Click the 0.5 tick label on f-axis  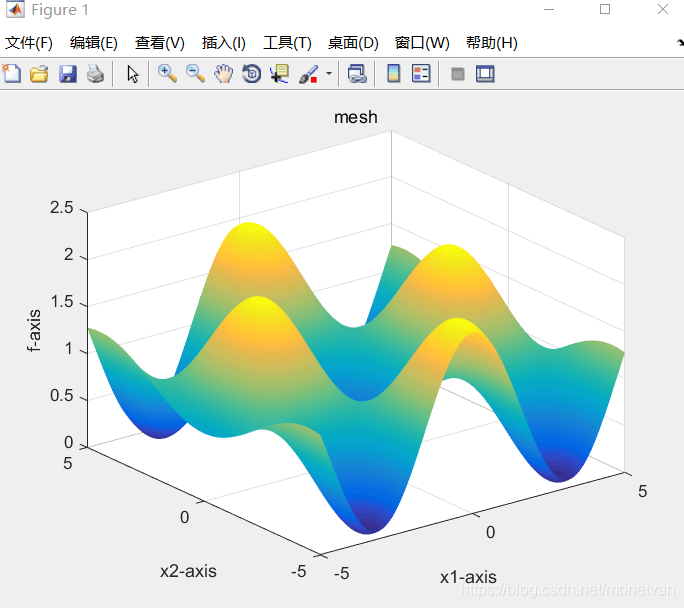[62, 396]
